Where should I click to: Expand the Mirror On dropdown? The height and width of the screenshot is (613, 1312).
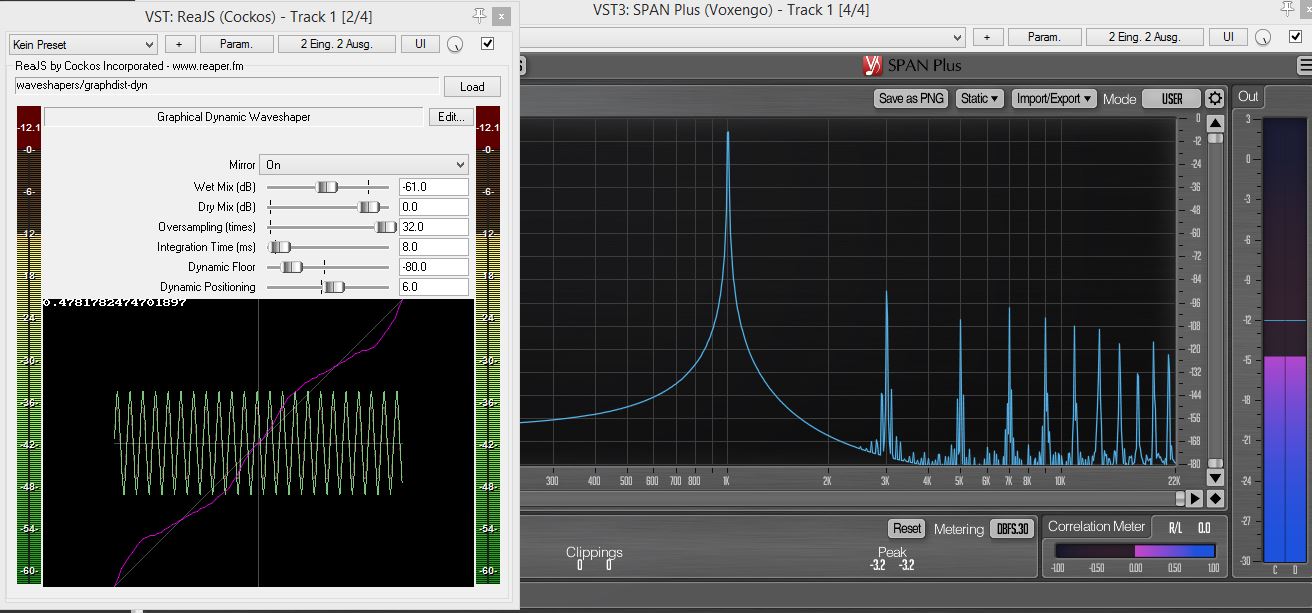363,165
